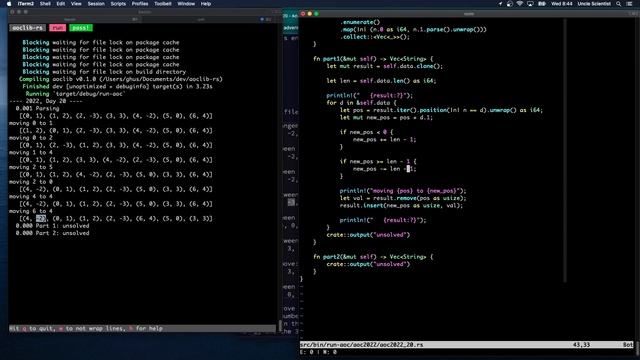Click the 'moving 2 to 0' line
640x360 pixels.
31,182
